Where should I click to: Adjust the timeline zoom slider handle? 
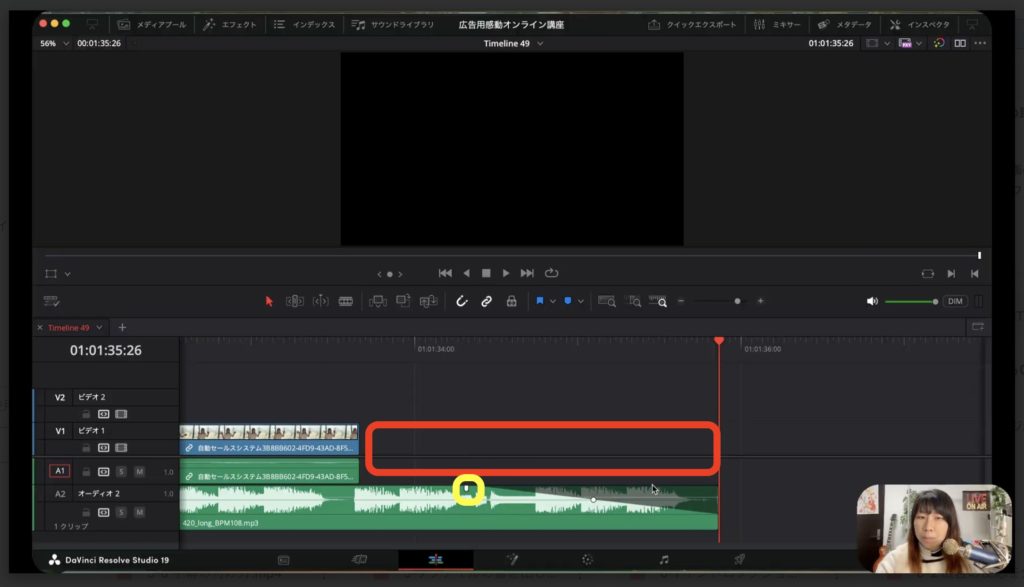tap(738, 301)
